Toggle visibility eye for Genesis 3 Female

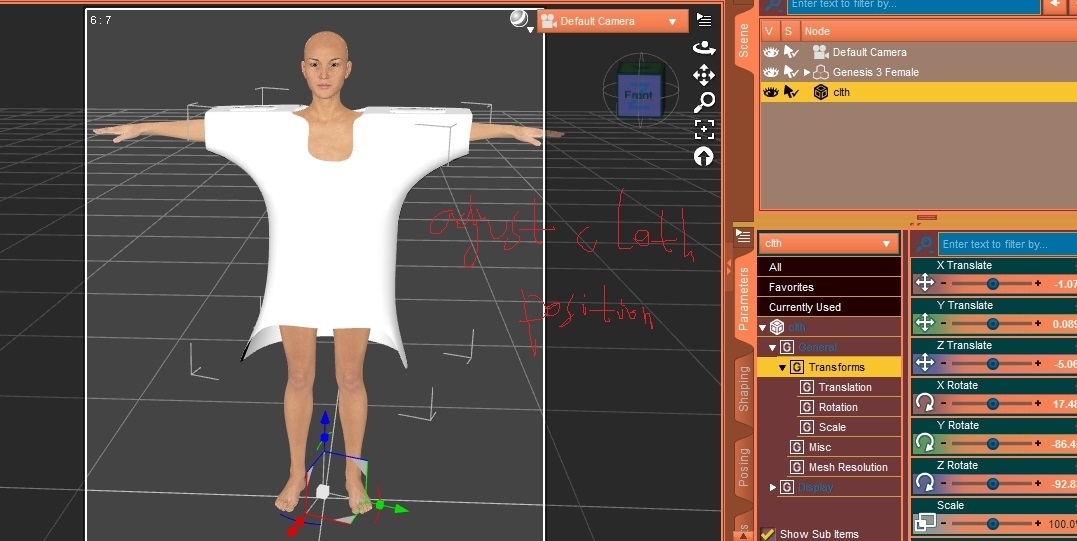click(771, 72)
